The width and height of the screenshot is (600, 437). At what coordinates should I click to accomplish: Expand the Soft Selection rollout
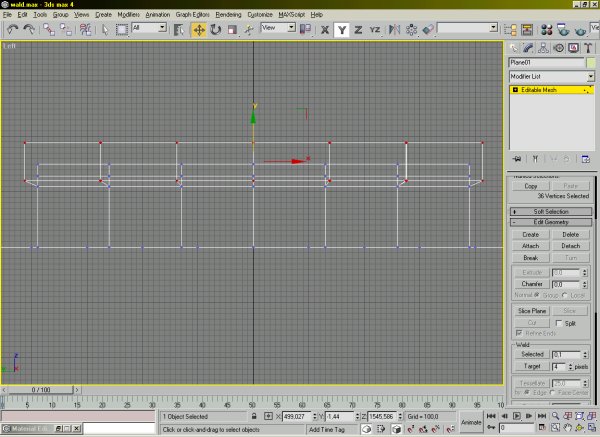(x=551, y=211)
